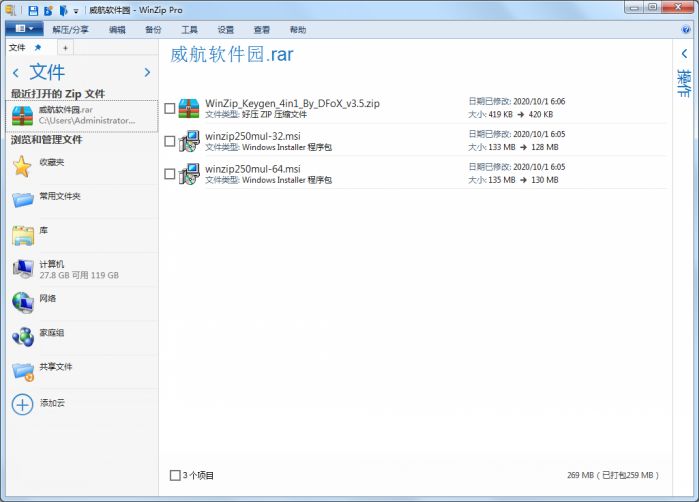This screenshot has width=699, height=502.
Task: Click the third quick access toolbar icon
Action: click(63, 10)
